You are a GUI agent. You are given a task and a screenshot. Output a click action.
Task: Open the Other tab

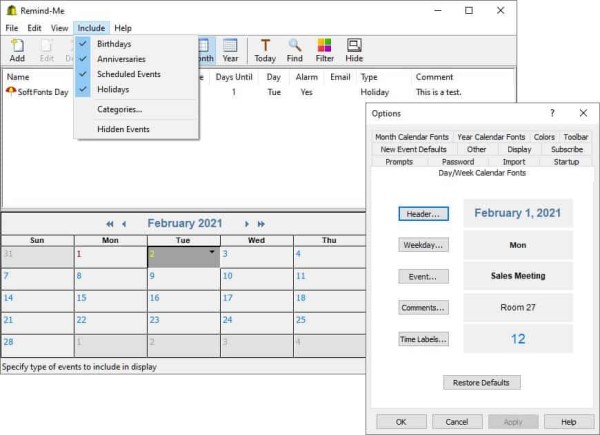(x=476, y=149)
